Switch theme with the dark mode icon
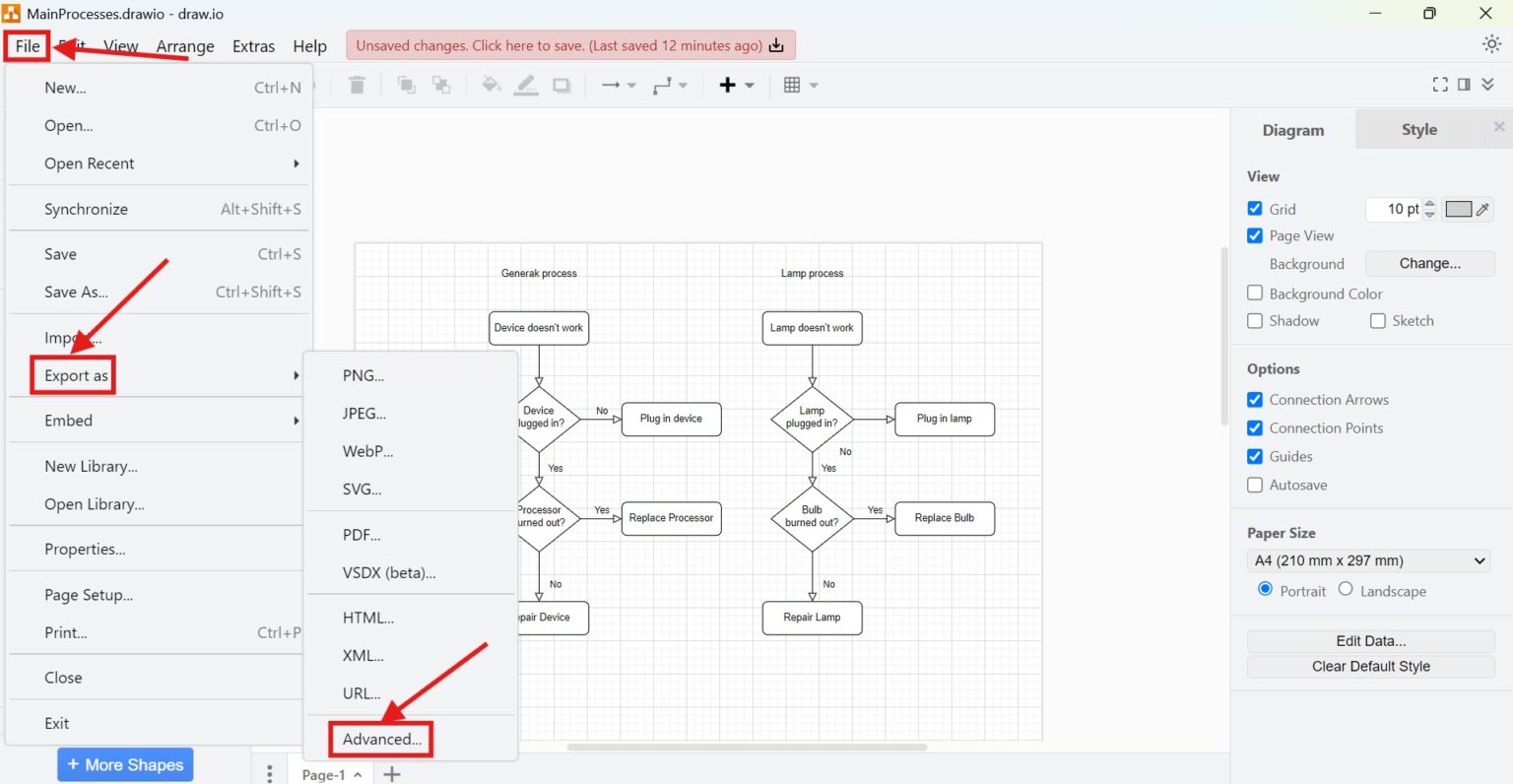This screenshot has width=1513, height=784. (1490, 44)
